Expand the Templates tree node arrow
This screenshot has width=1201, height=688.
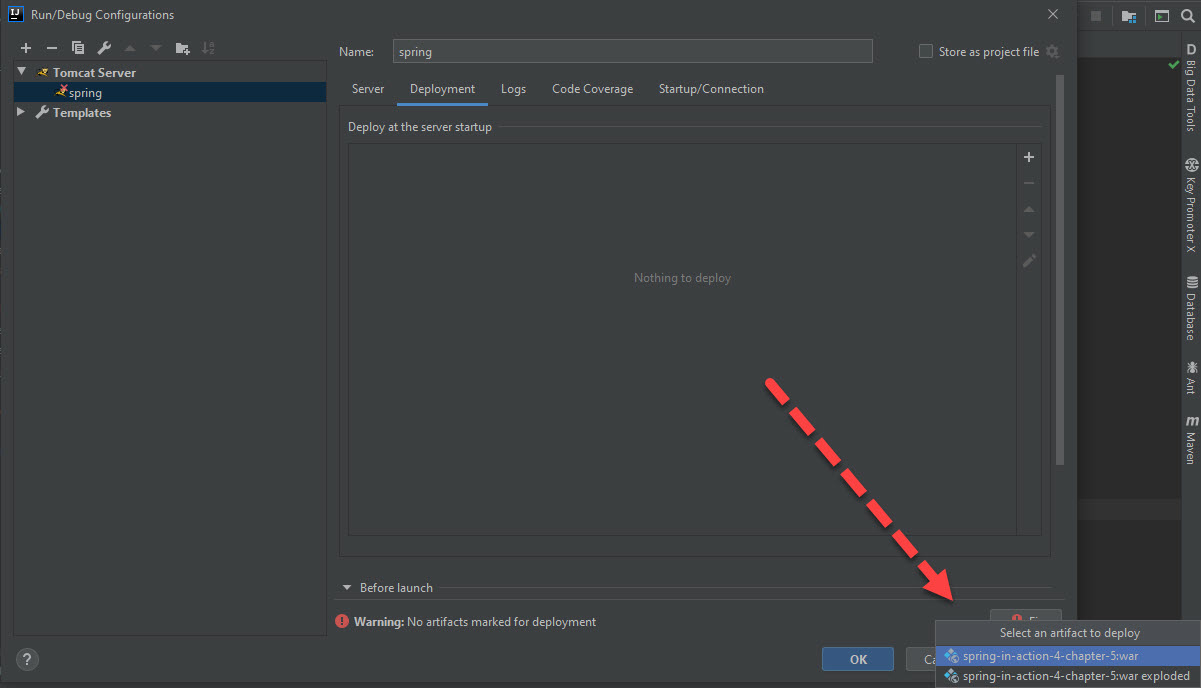click(22, 112)
